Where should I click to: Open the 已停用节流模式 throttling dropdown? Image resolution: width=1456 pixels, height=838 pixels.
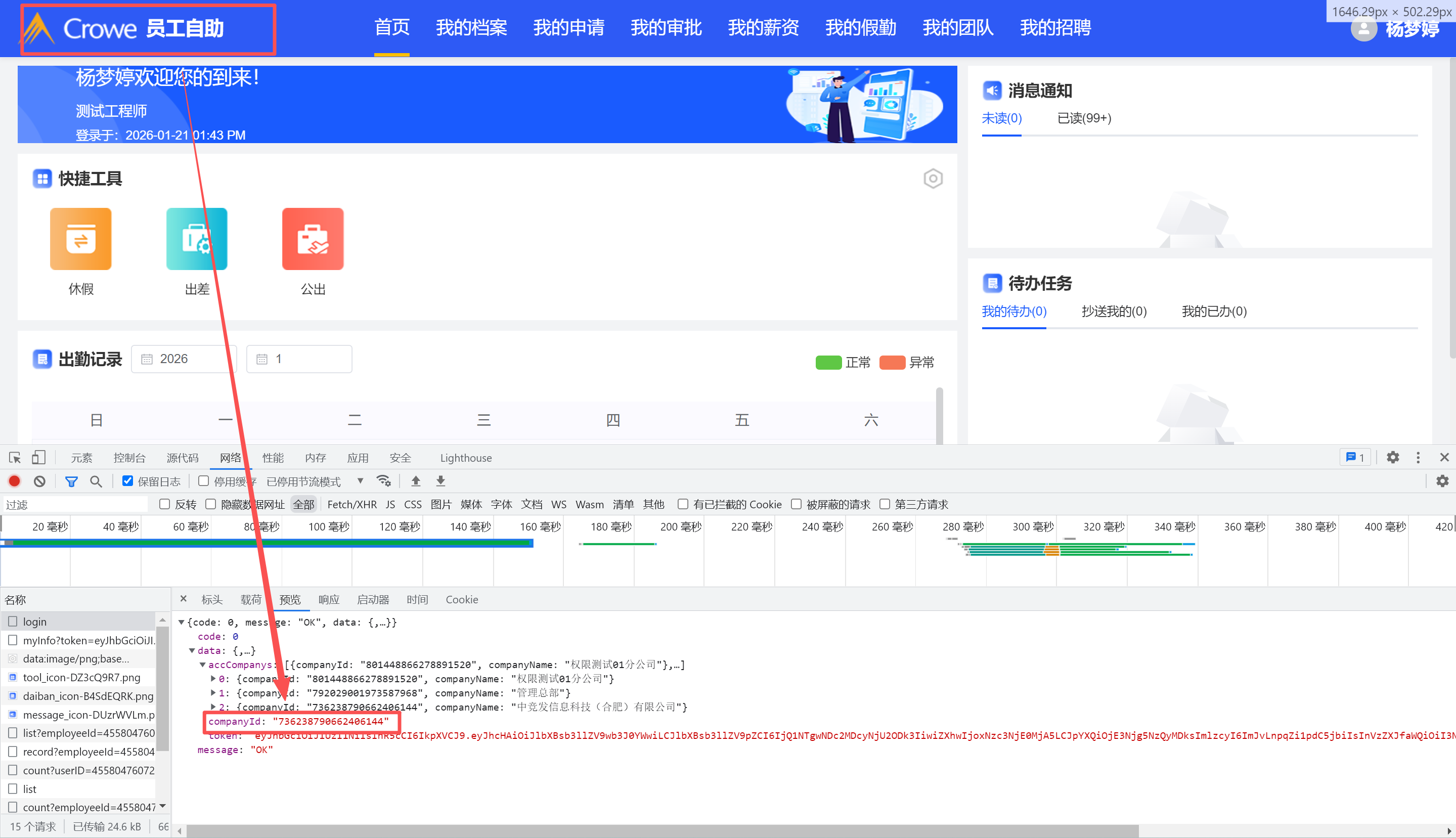(315, 481)
